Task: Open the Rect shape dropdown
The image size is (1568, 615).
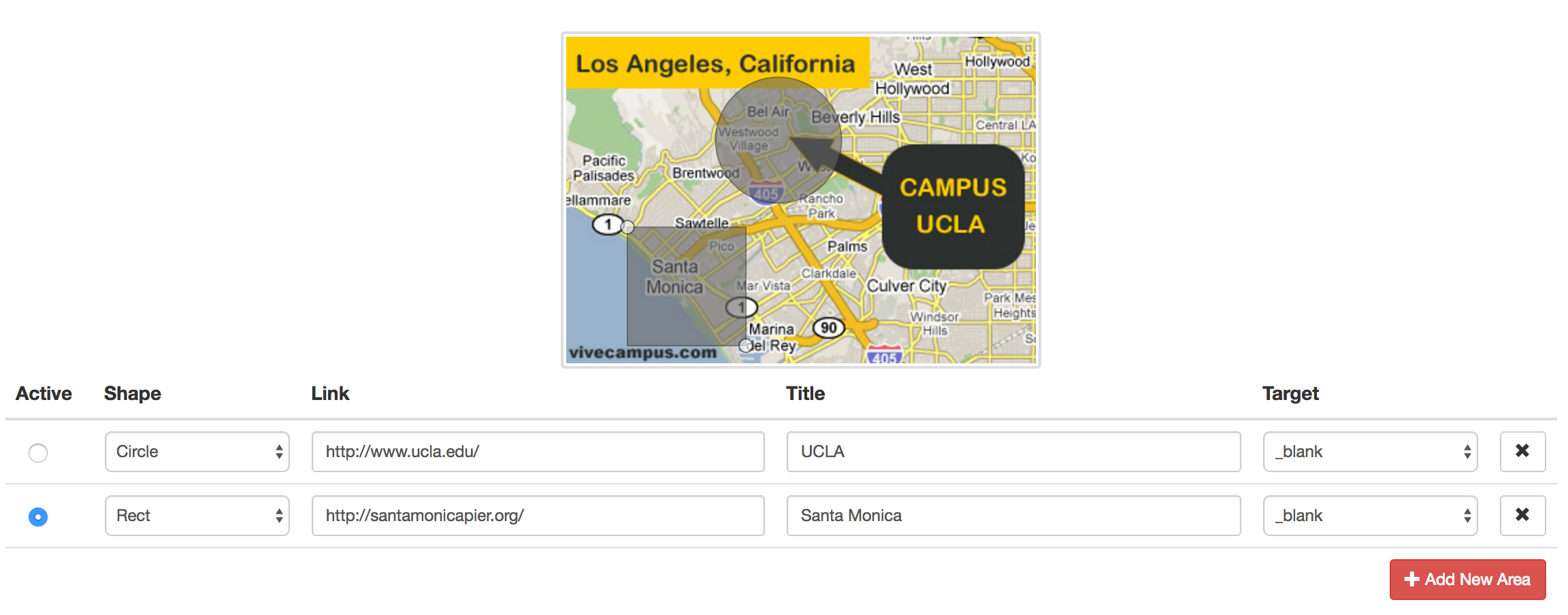Action: click(x=197, y=516)
